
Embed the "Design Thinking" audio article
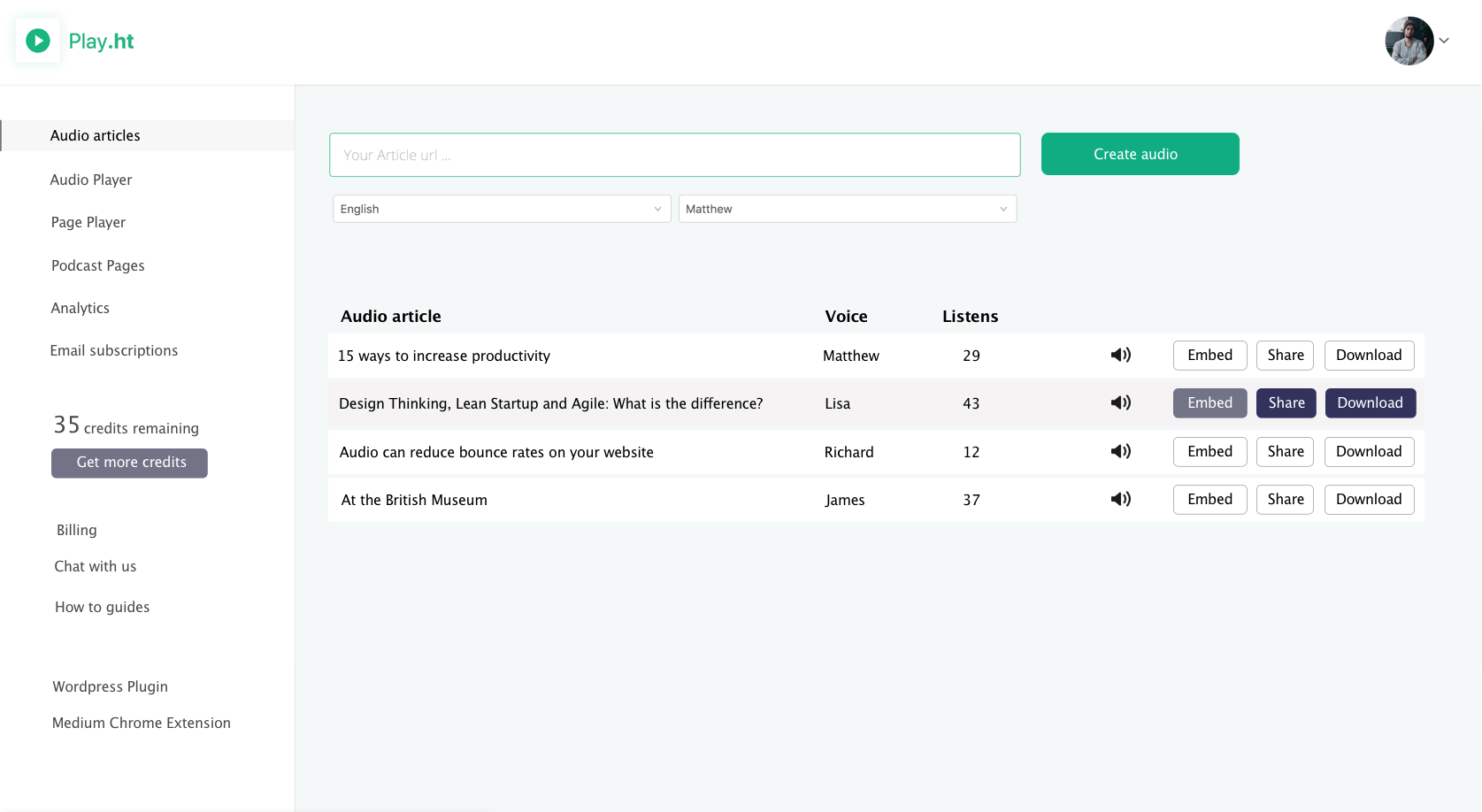pos(1209,402)
